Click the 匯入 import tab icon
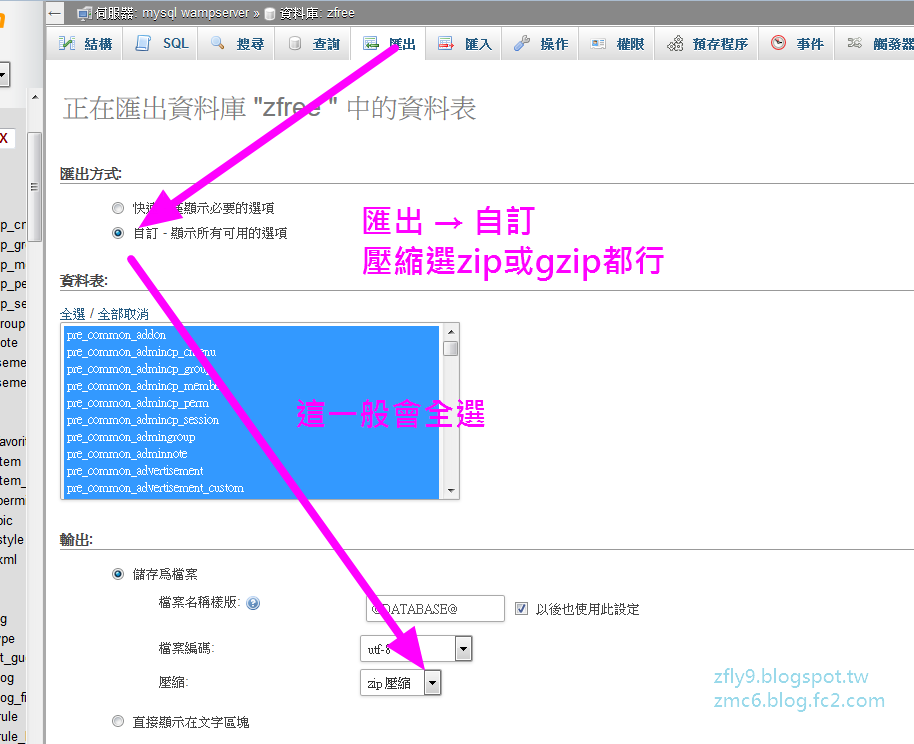The width and height of the screenshot is (914, 744). pos(446,43)
